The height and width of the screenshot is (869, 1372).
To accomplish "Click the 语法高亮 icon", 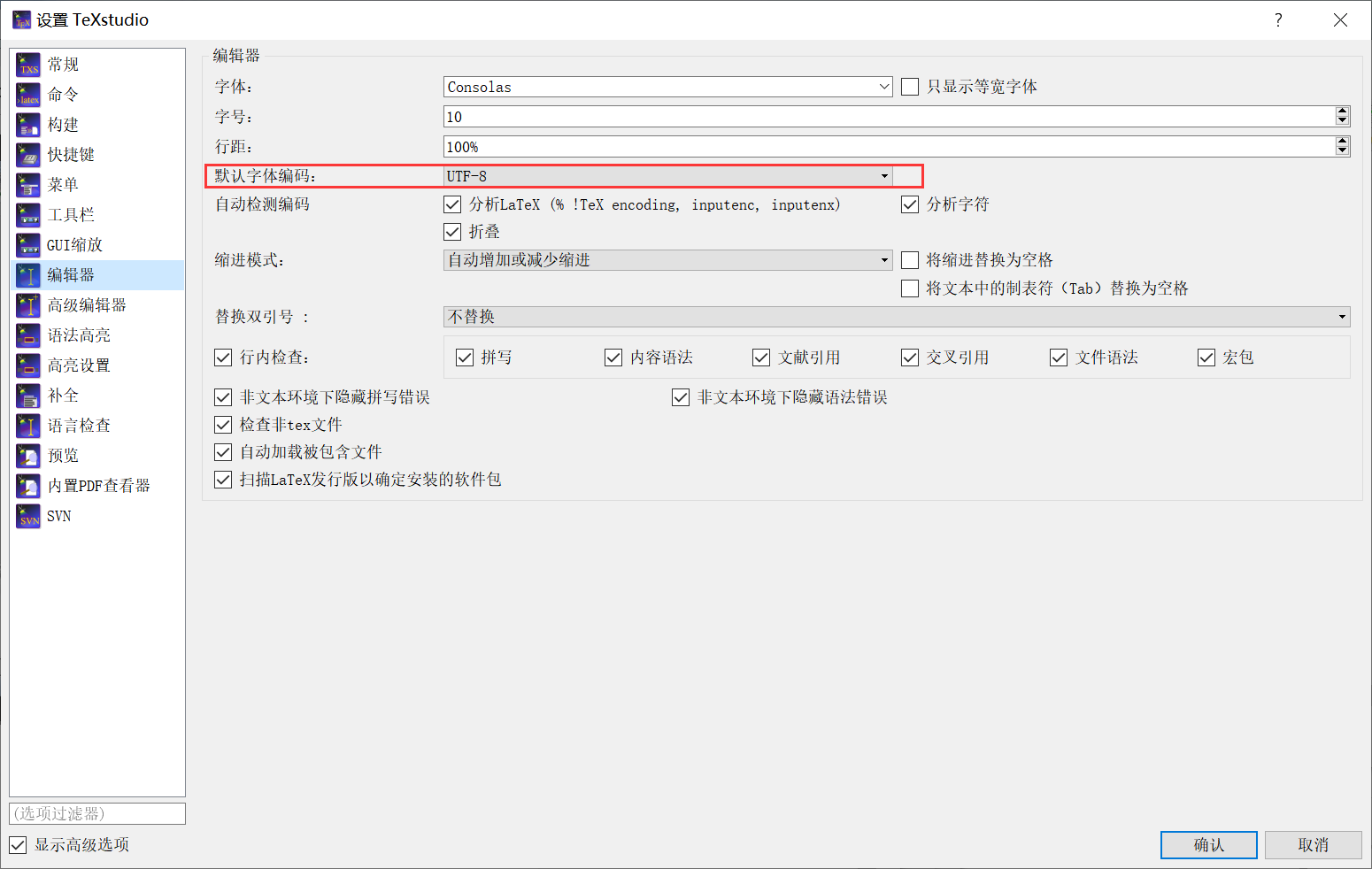I will 28,335.
